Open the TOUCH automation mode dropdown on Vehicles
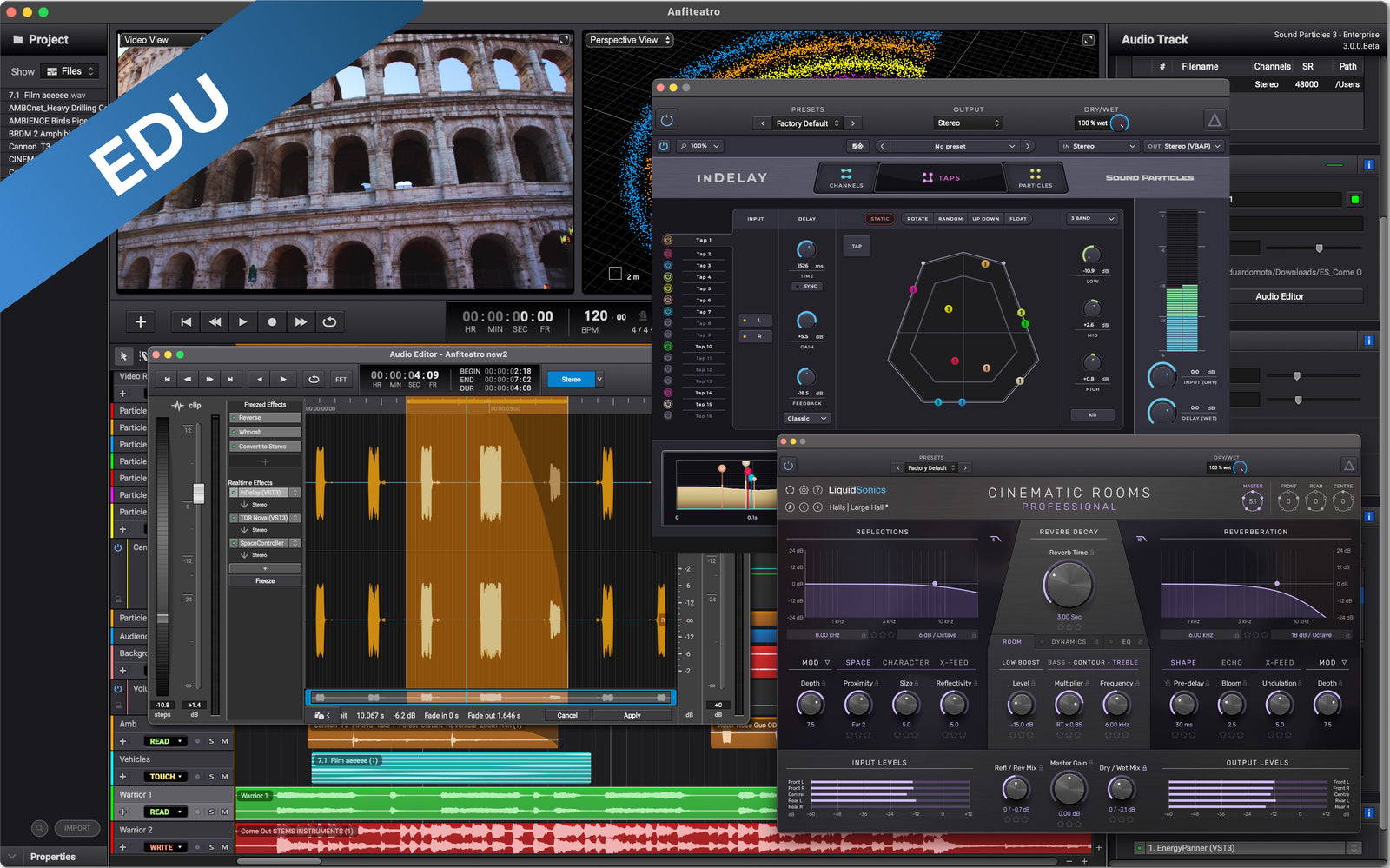Viewport: 1390px width, 868px height. pyautogui.click(x=166, y=777)
